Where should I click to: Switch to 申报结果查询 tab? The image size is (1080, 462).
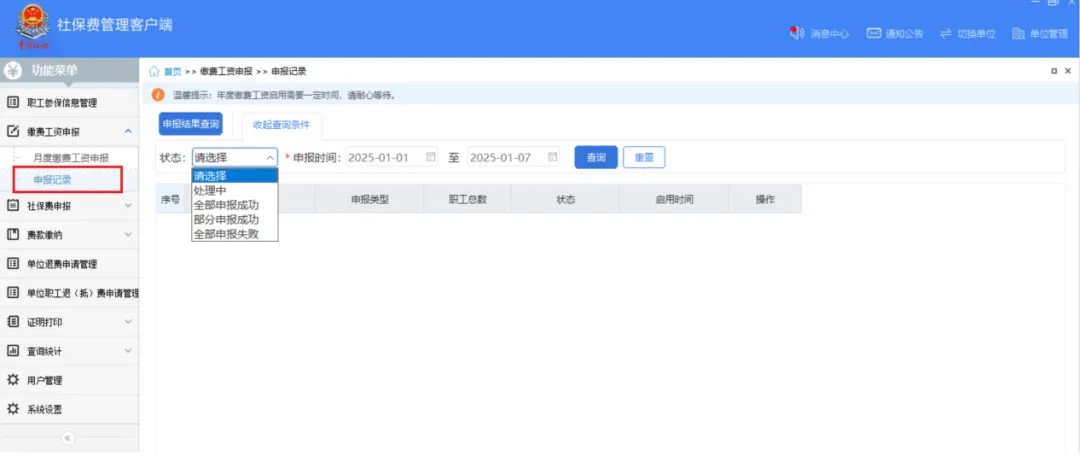click(190, 124)
